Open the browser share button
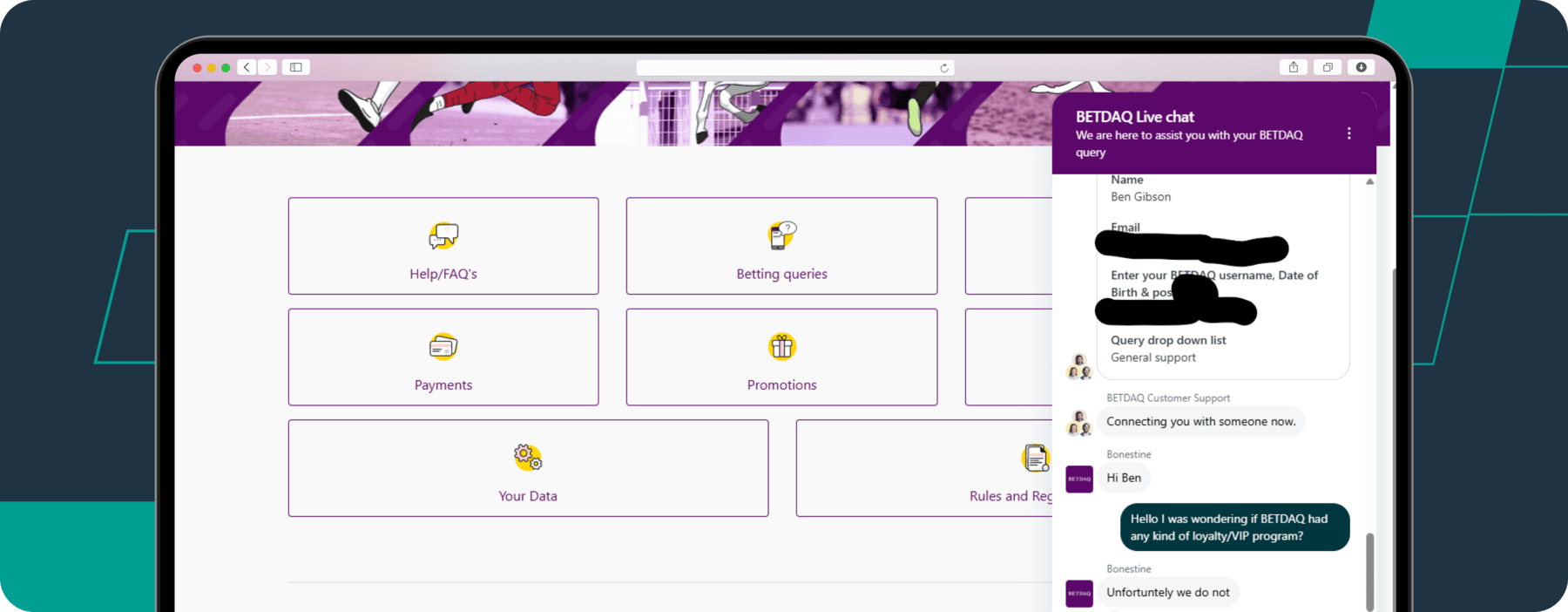Viewport: 1568px width, 612px height. 1294,67
